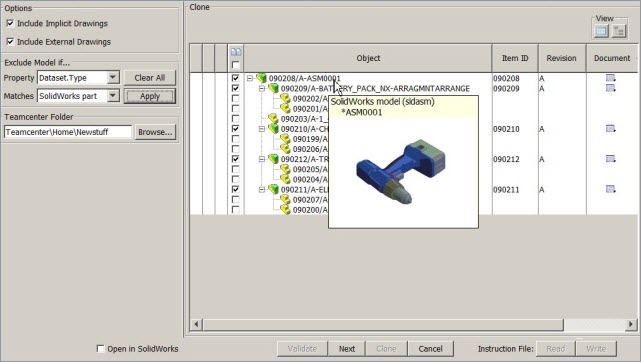Click the Item ID column header

pyautogui.click(x=515, y=58)
